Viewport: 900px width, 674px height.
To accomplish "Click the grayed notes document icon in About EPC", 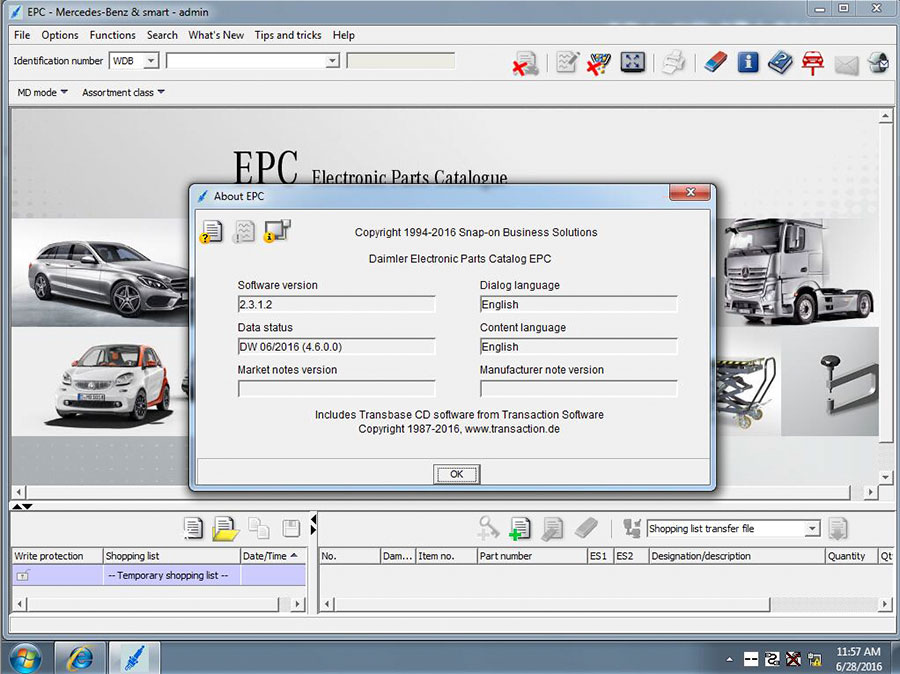I will (x=244, y=231).
